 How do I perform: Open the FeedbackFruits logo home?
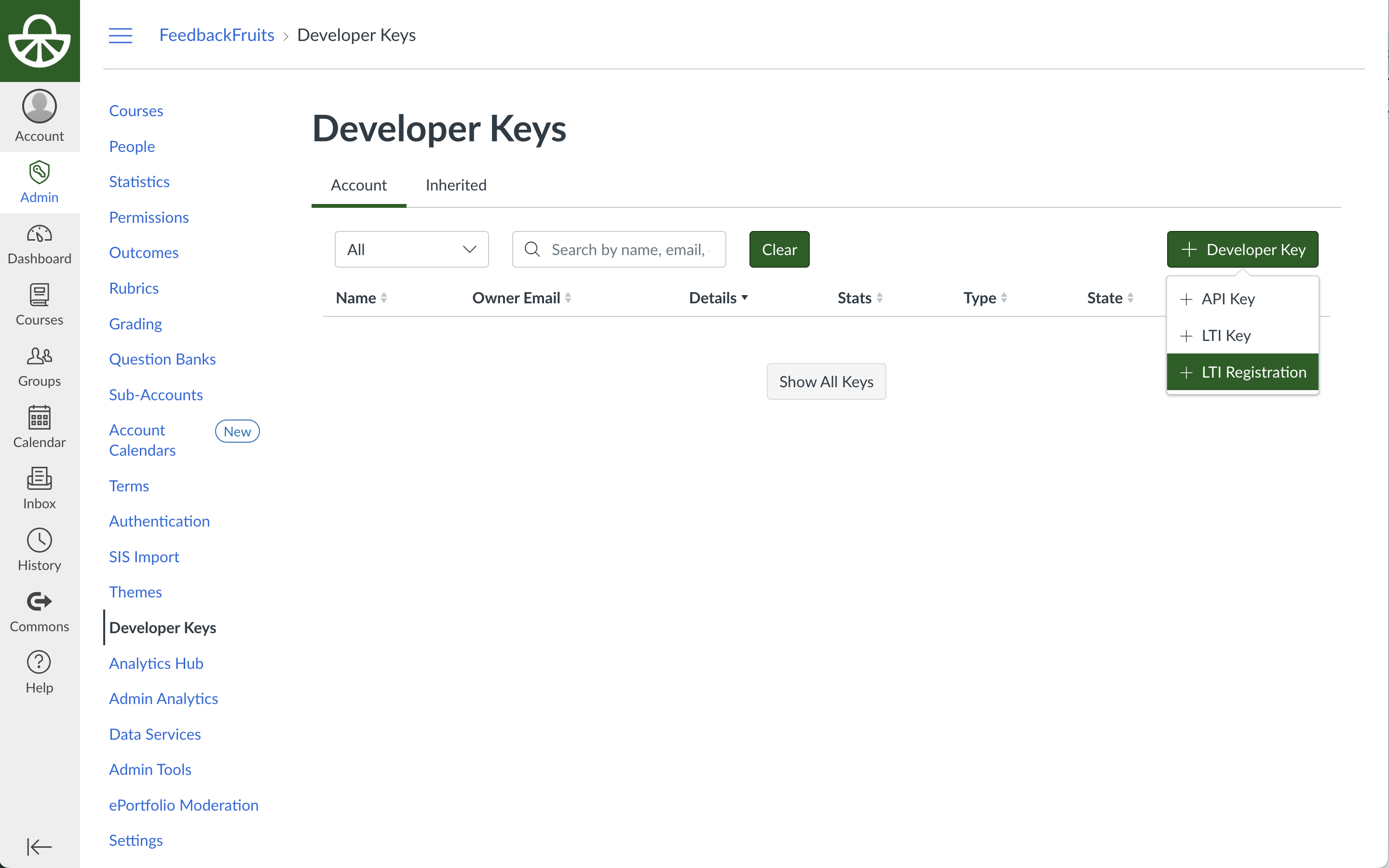coord(40,41)
